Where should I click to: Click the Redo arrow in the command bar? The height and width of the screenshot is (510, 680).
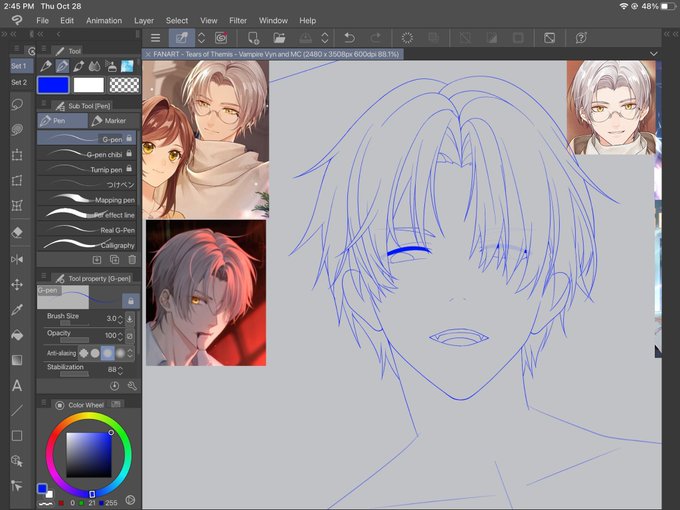pyautogui.click(x=376, y=38)
